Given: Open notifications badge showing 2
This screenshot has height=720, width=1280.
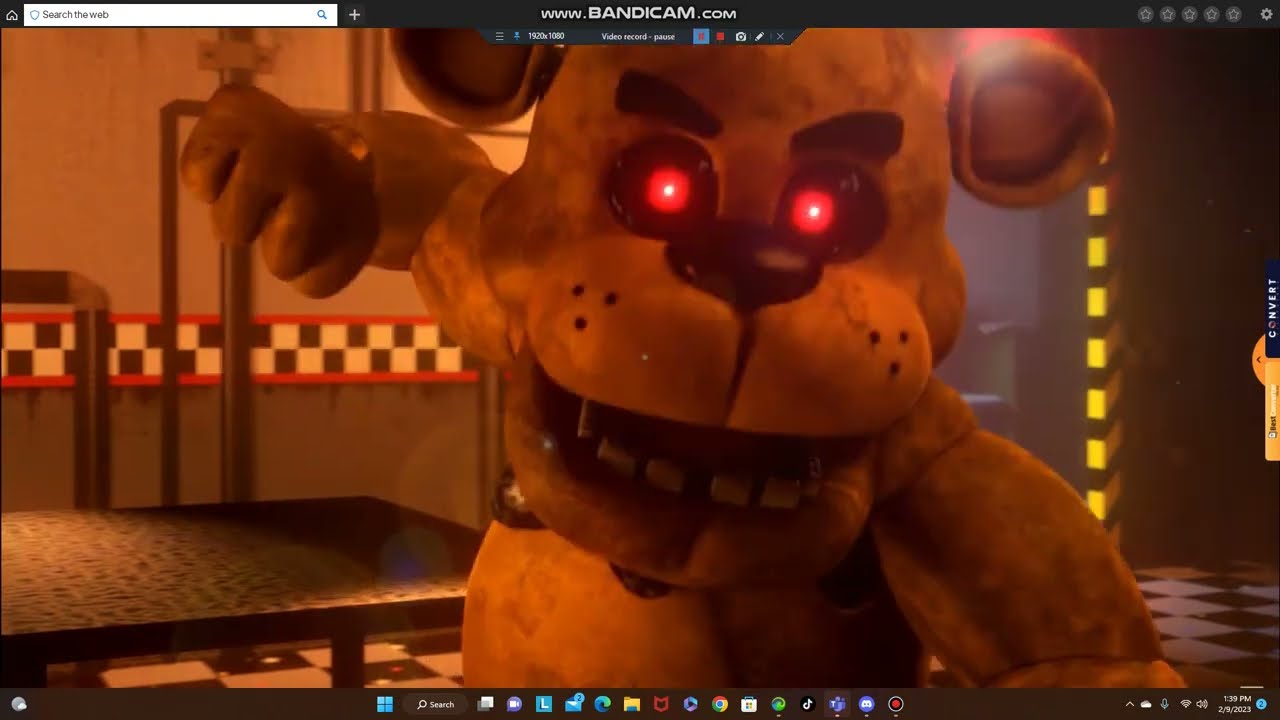Looking at the screenshot, I should point(1262,704).
